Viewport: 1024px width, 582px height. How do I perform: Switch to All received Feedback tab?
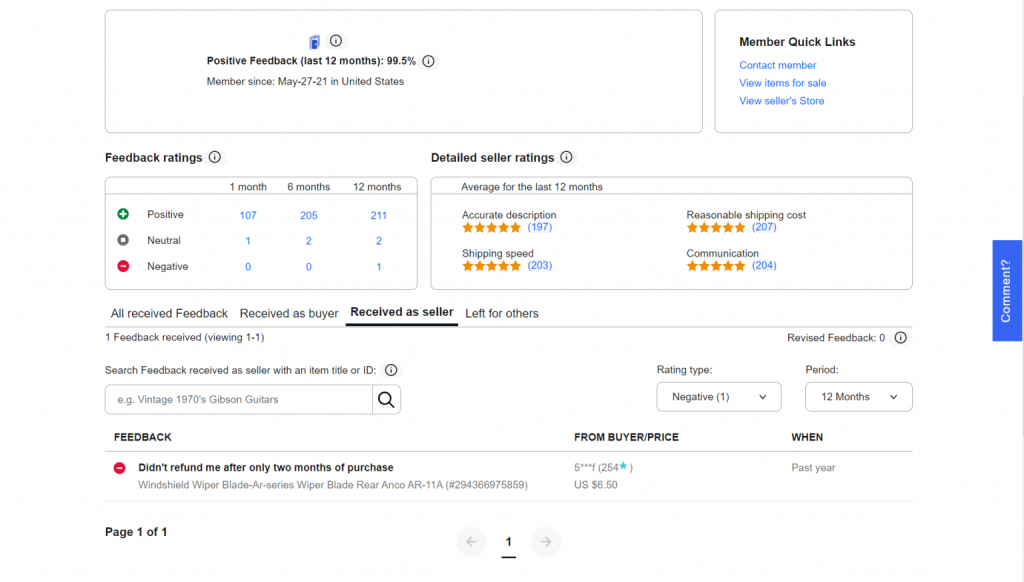[169, 313]
